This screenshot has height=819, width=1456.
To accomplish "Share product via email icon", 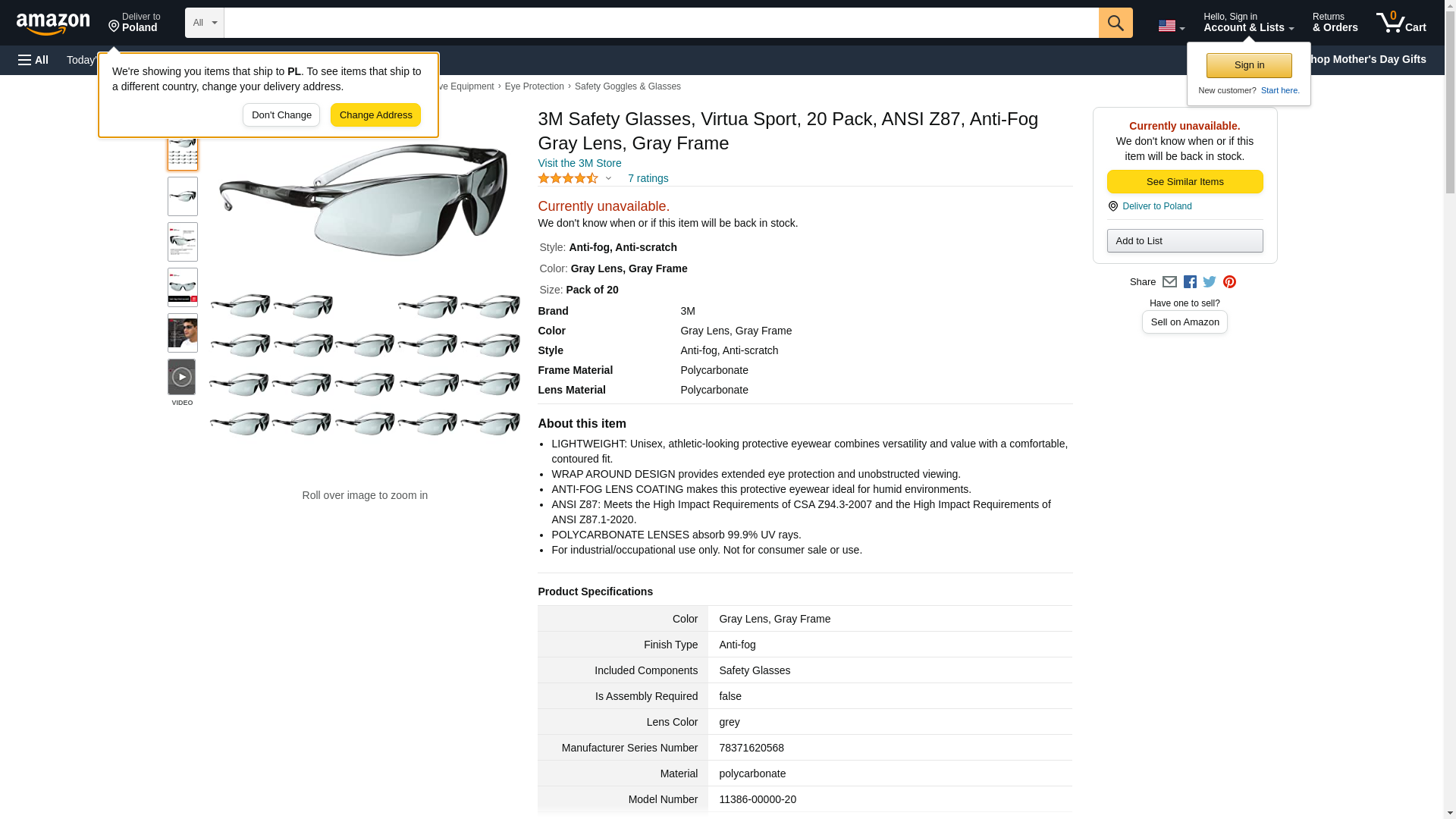I will click(1169, 282).
